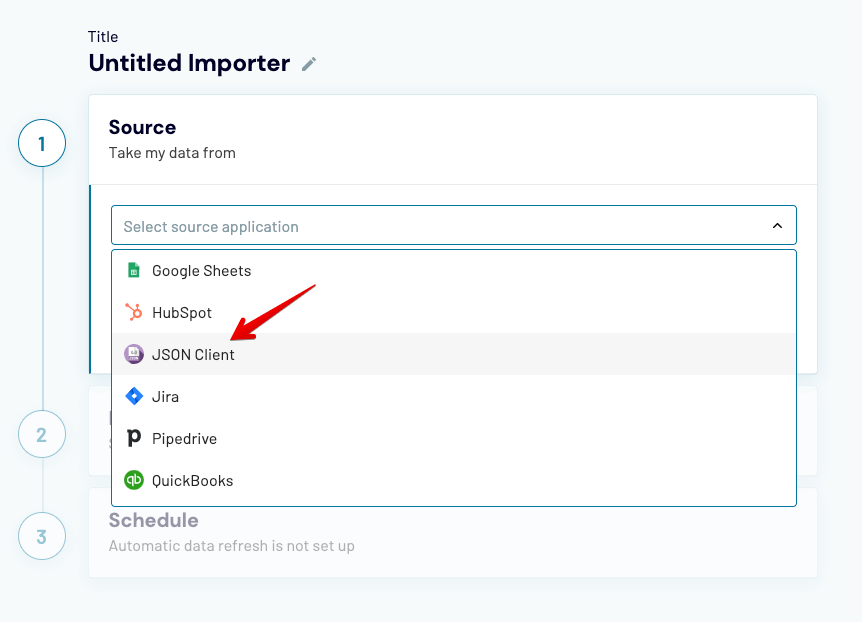Click the step 2 circle indicator

[x=41, y=434]
